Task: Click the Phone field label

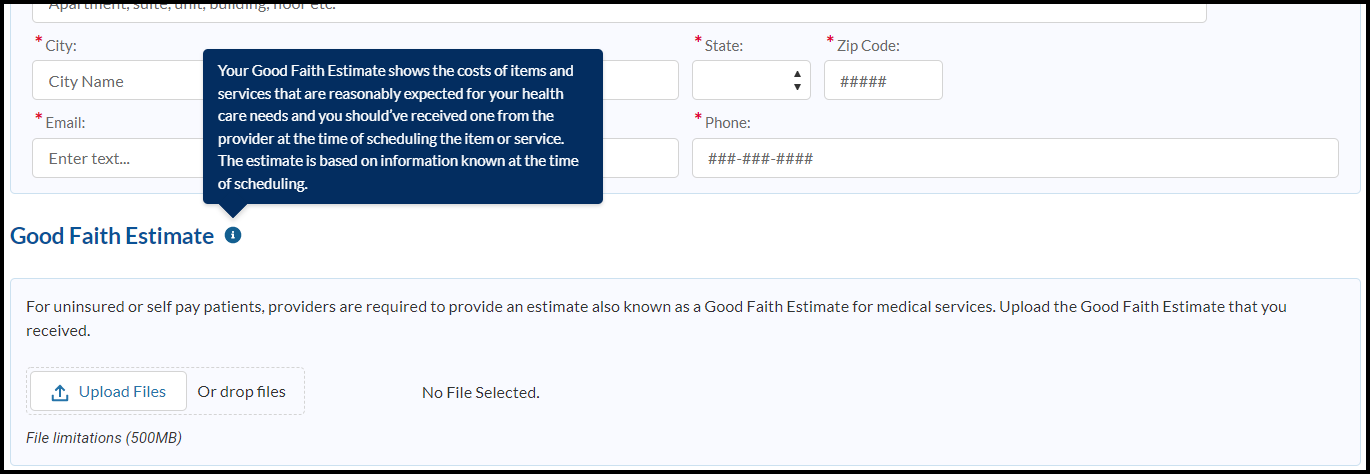Action: coord(727,123)
